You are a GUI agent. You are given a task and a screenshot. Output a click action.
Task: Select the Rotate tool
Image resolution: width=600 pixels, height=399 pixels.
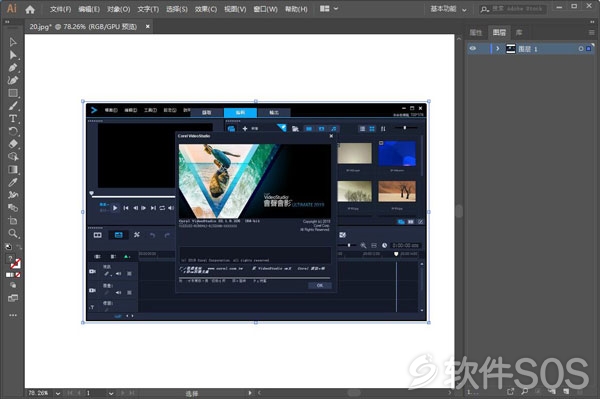13,131
